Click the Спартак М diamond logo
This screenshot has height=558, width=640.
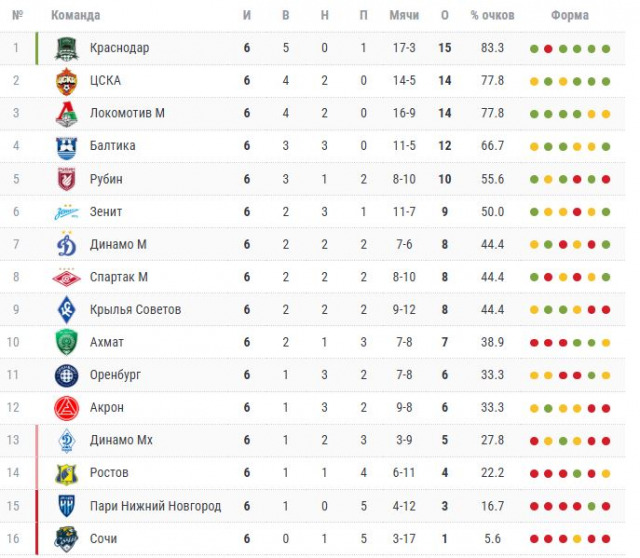click(66, 277)
